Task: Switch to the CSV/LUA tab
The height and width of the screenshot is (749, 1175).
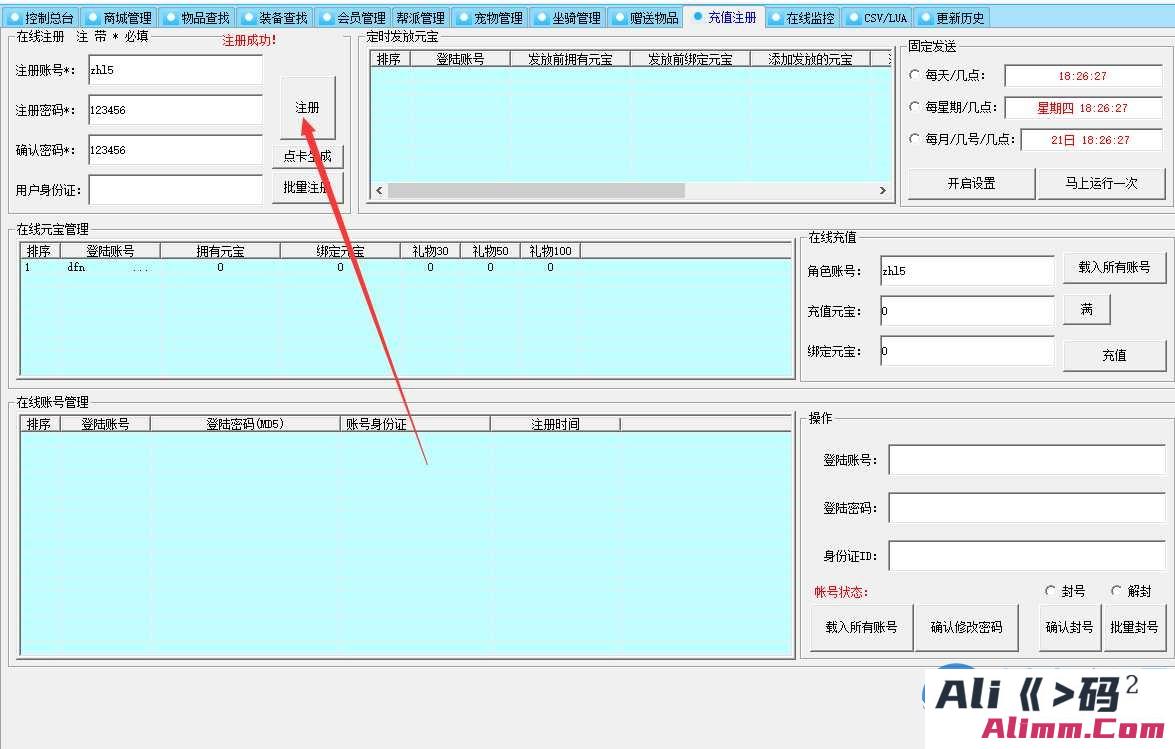Action: point(878,17)
